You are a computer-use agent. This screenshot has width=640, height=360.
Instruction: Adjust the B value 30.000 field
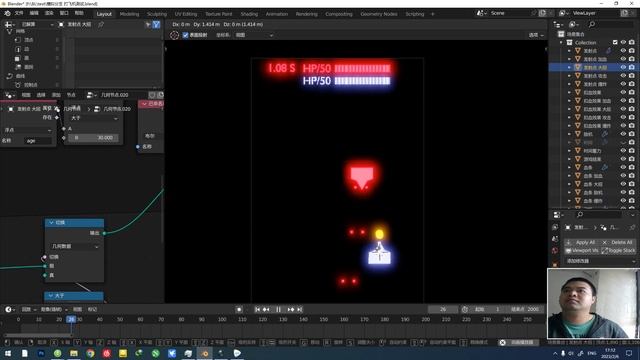pos(93,138)
